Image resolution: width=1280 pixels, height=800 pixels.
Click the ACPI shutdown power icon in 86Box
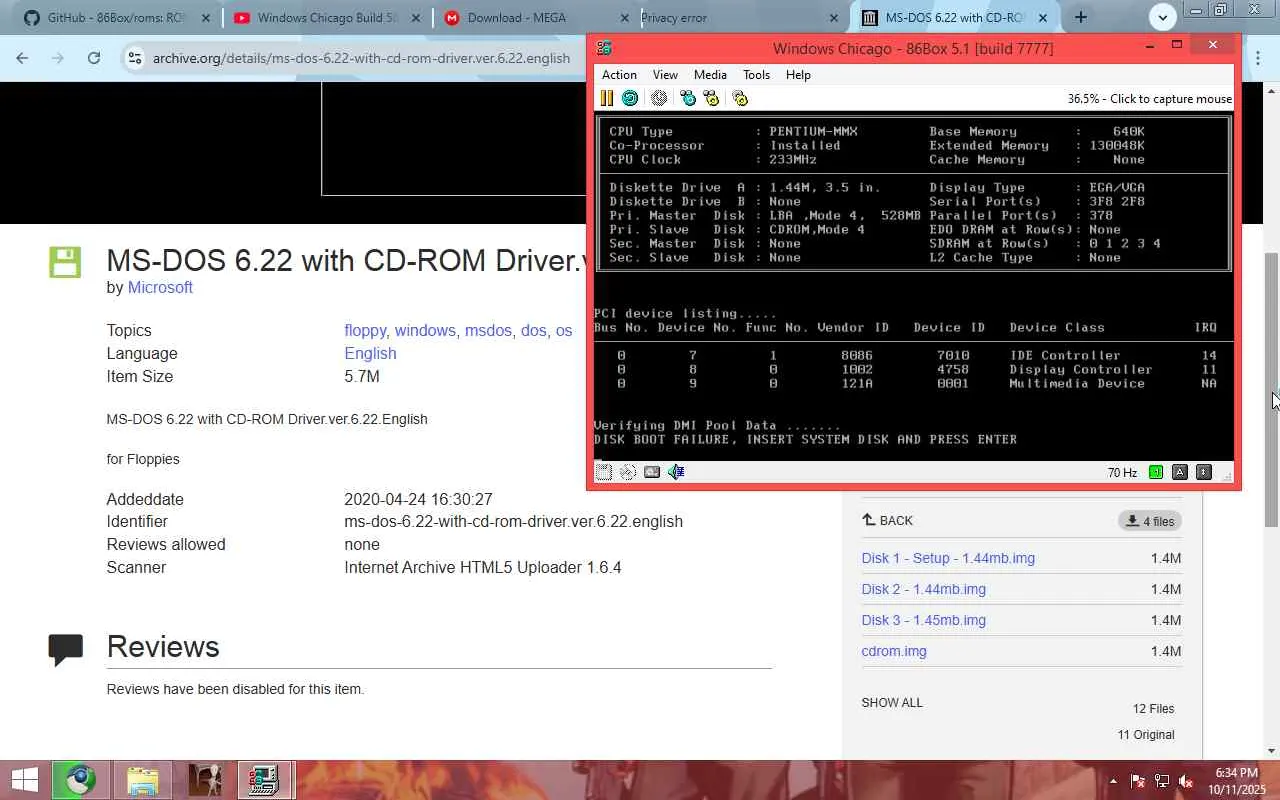click(x=659, y=98)
